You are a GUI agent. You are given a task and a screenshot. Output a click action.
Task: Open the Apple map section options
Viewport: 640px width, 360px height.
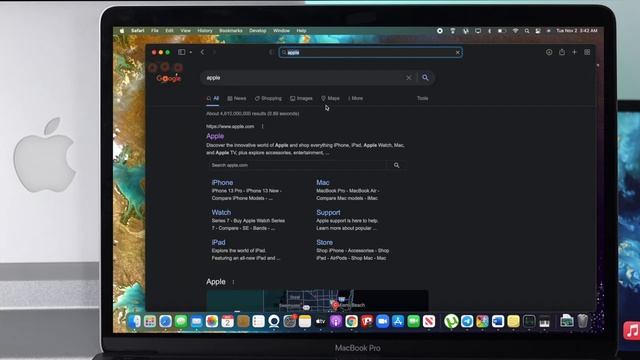click(233, 282)
